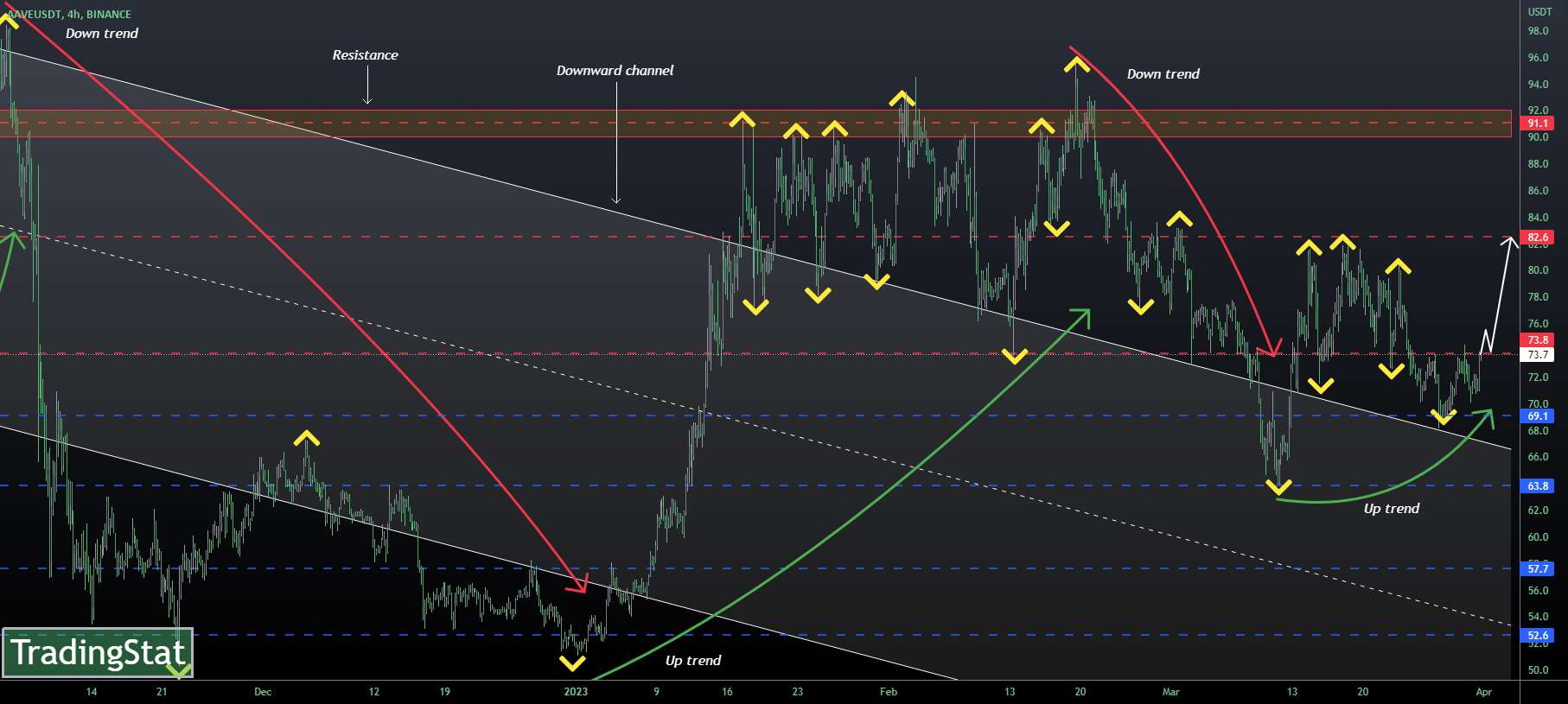Click the 16 date label on time axis
Image resolution: width=1568 pixels, height=704 pixels.
tap(727, 692)
